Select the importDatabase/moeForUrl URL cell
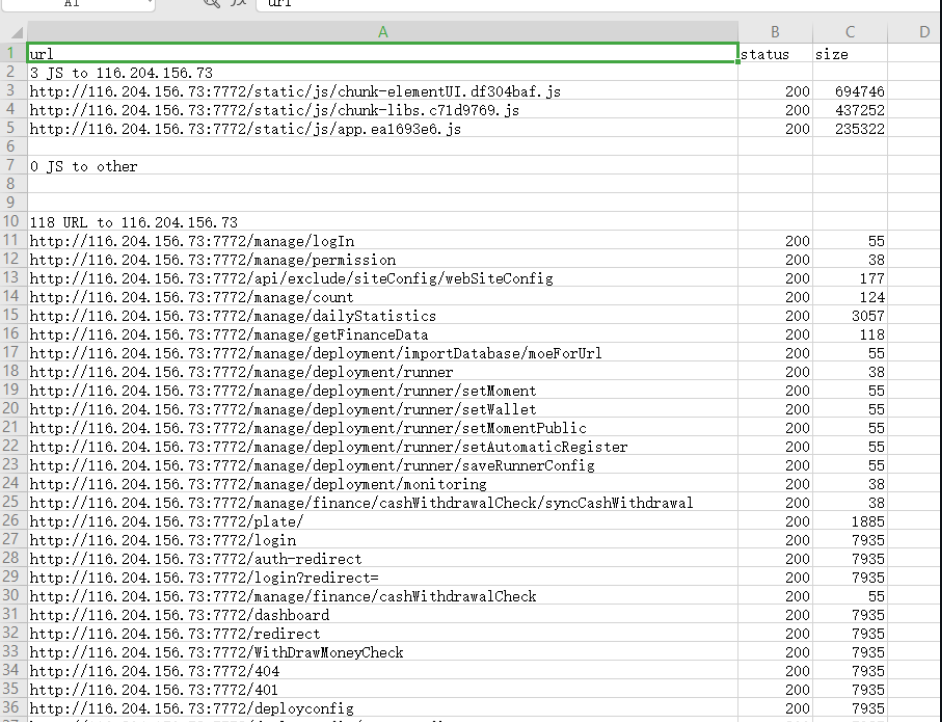Image resolution: width=942 pixels, height=722 pixels. (x=383, y=353)
